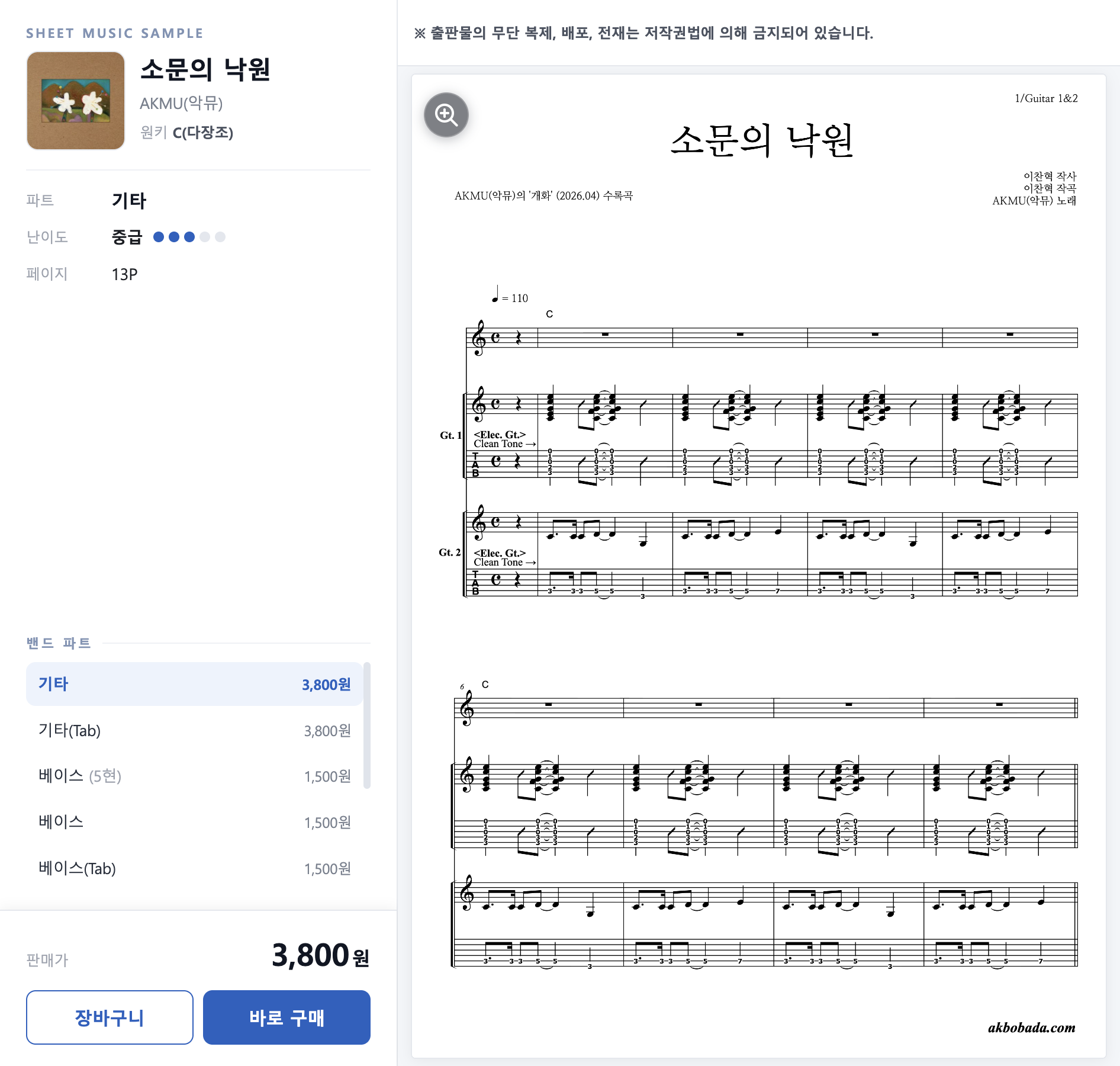
Task: Click the original key C(다장조) text
Action: pos(203,132)
